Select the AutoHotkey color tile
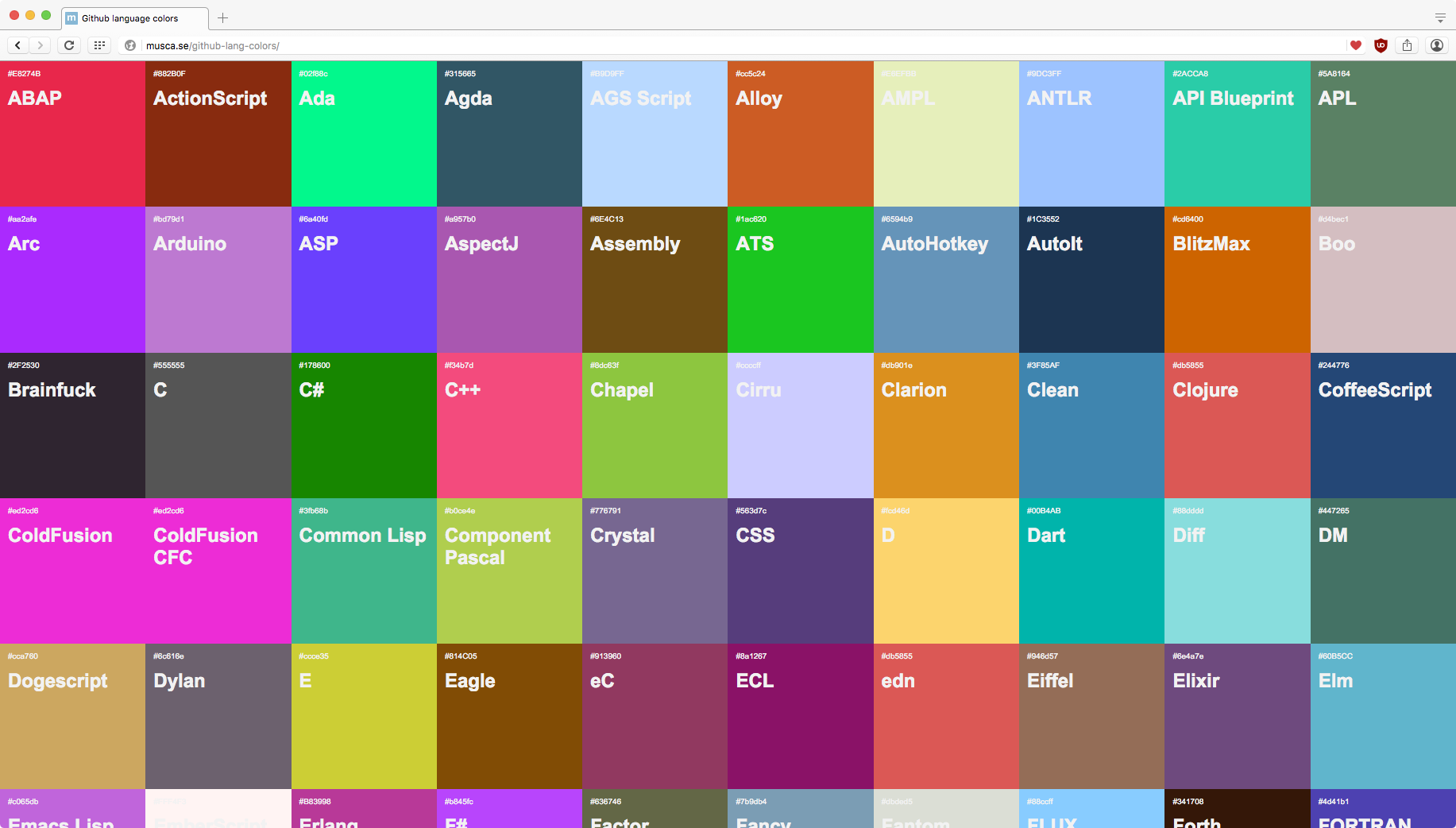The image size is (1456, 828). tap(946, 280)
